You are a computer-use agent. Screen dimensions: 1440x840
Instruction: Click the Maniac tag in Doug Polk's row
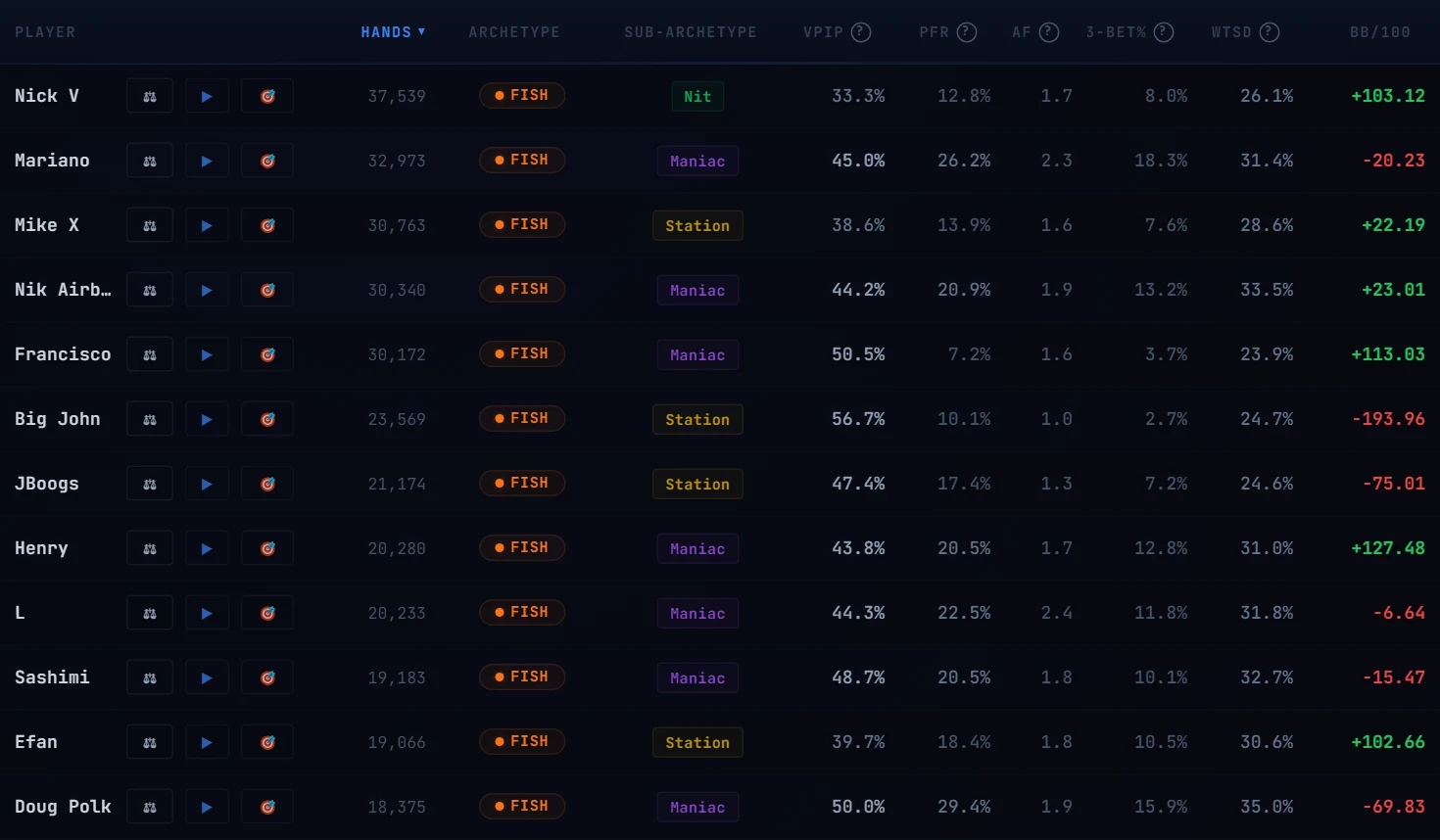[697, 807]
